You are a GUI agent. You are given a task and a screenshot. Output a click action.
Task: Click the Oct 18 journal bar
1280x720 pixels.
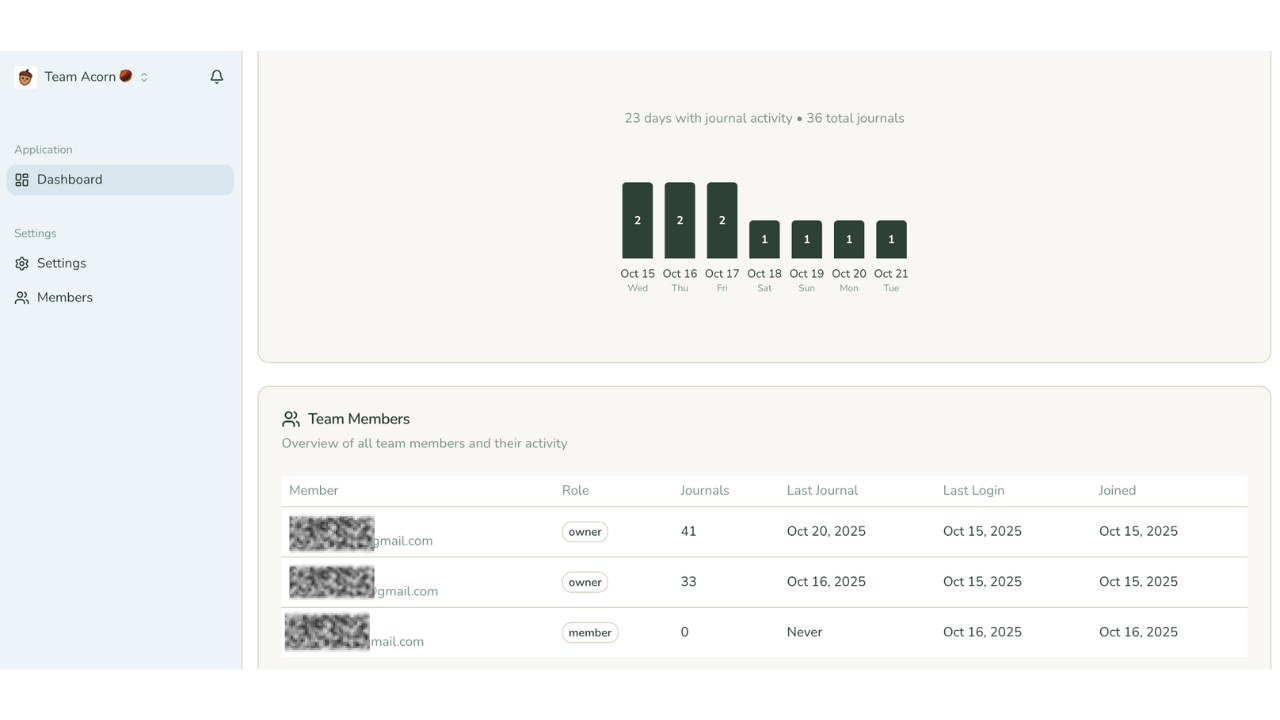(x=764, y=240)
